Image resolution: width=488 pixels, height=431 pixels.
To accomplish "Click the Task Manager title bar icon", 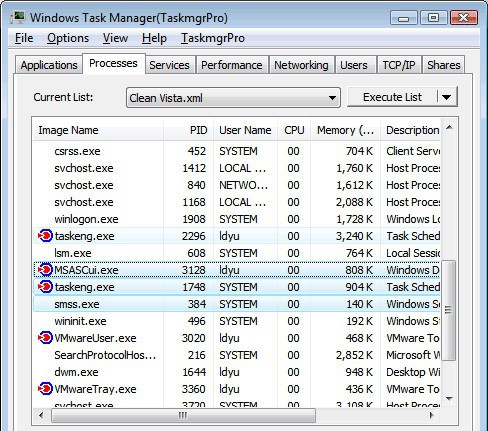I will [18, 17].
